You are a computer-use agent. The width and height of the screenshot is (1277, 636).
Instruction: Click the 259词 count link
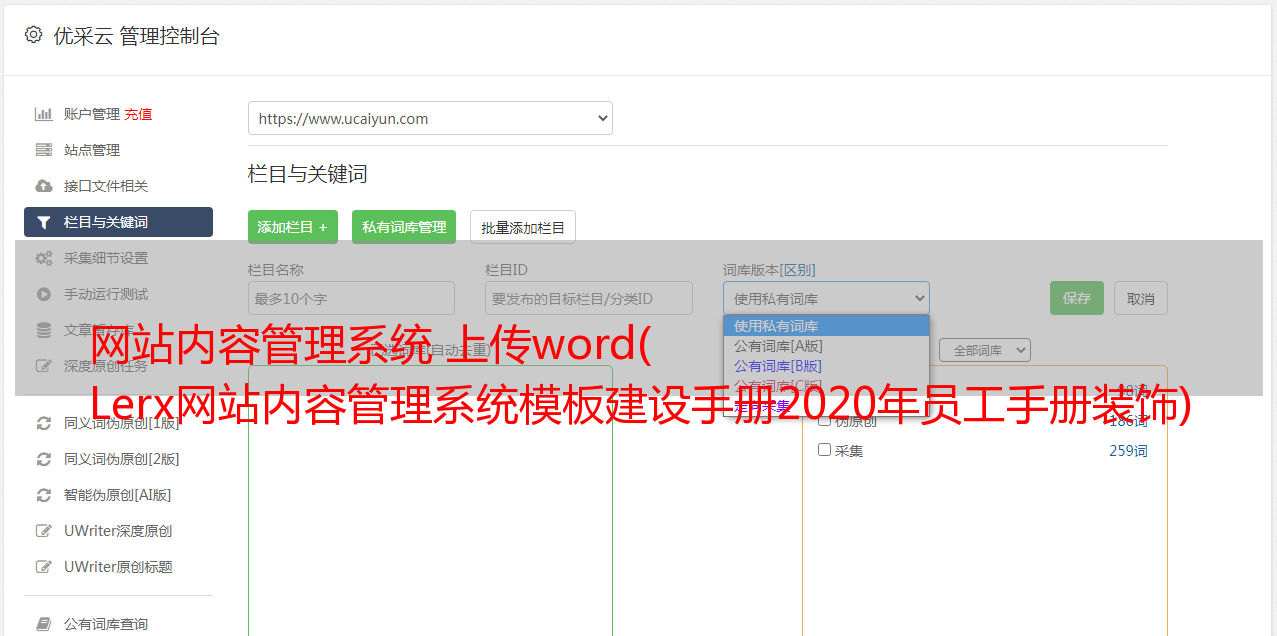coord(1128,451)
